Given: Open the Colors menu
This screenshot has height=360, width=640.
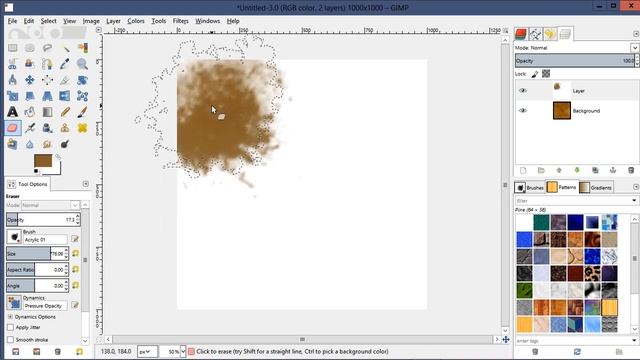Looking at the screenshot, I should tap(136, 21).
